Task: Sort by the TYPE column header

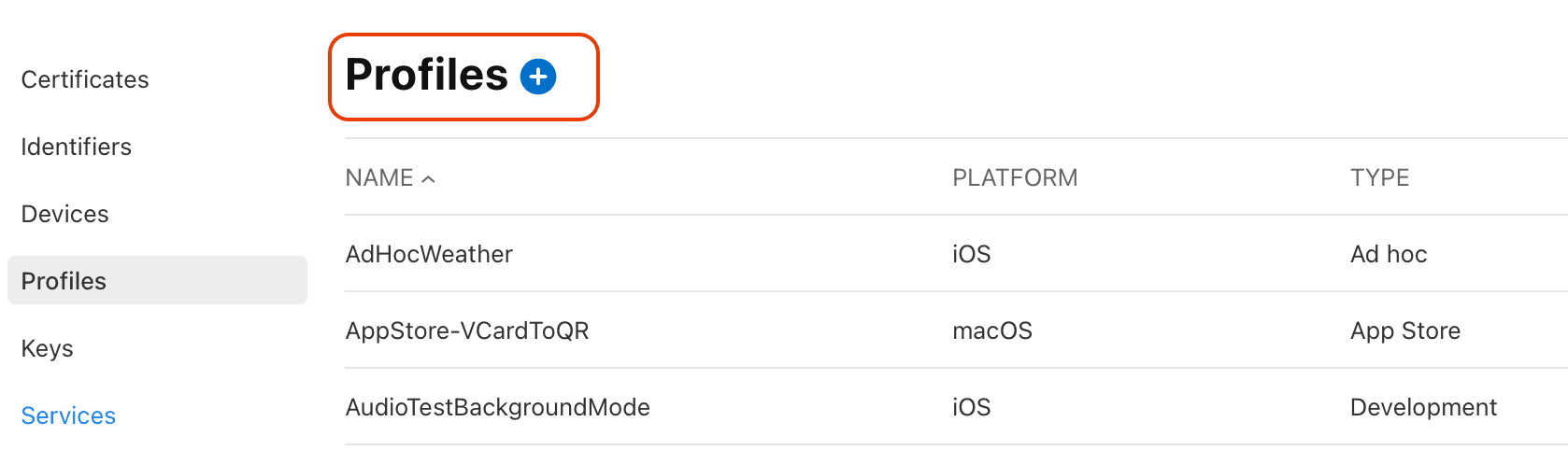Action: 1379,177
